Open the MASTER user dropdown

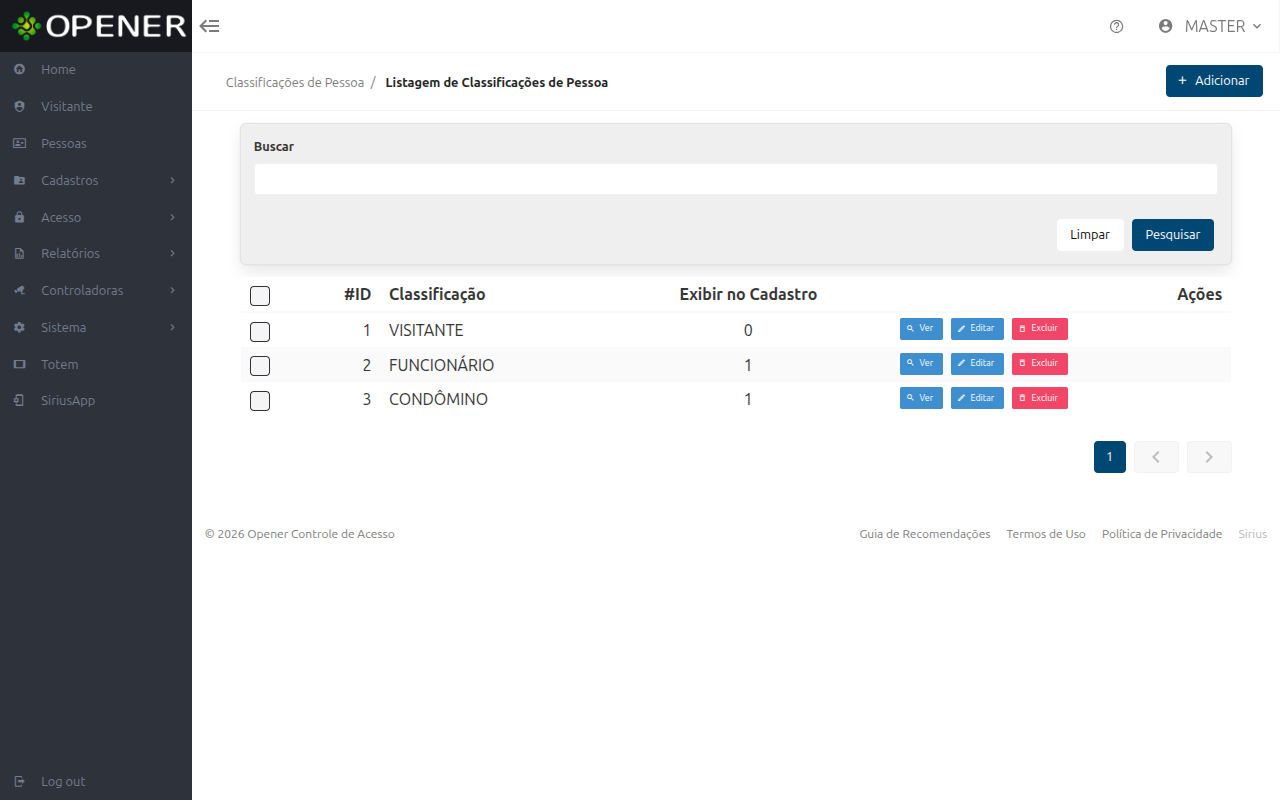tap(1210, 26)
